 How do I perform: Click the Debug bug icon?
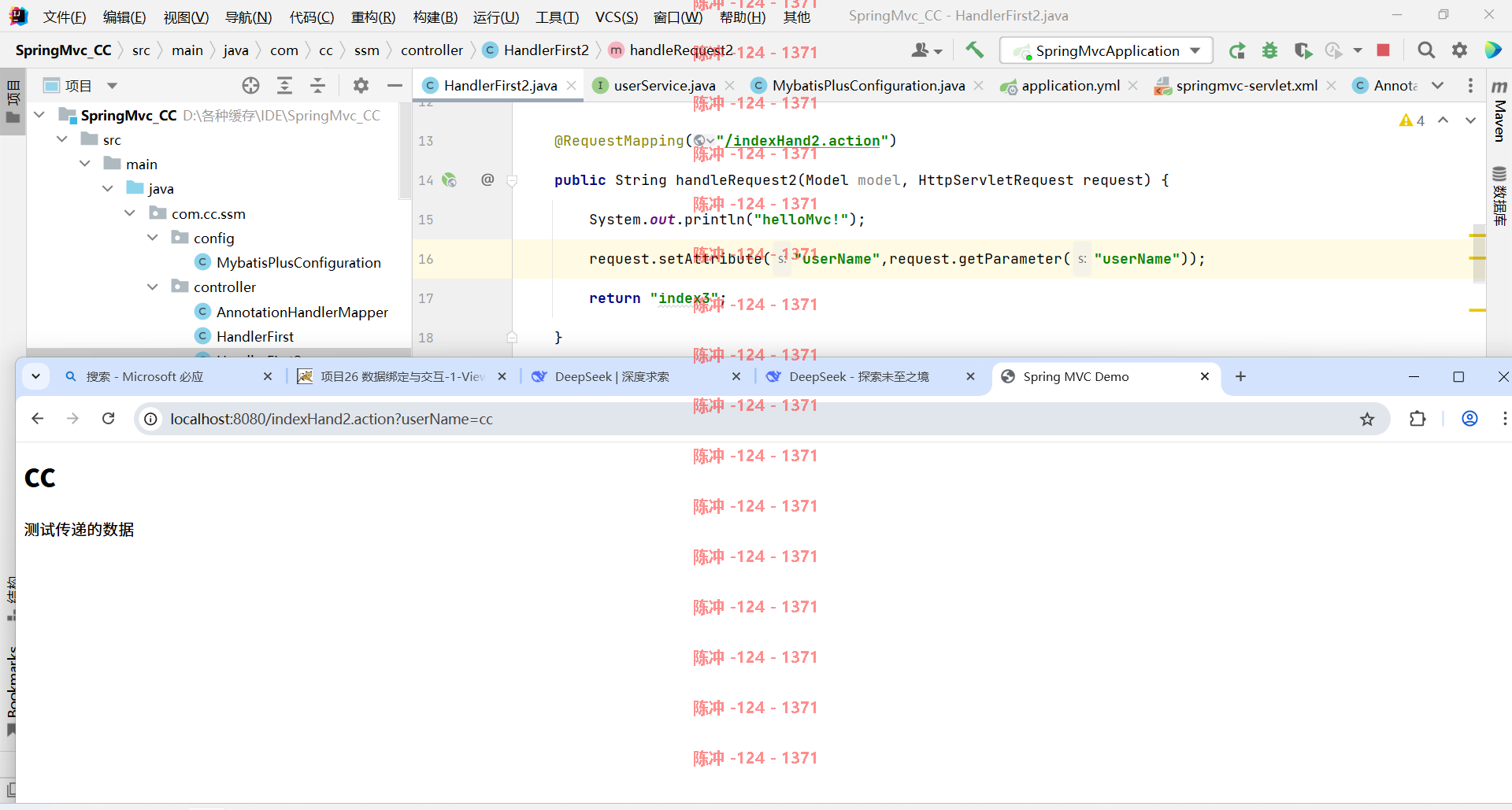(x=1269, y=50)
